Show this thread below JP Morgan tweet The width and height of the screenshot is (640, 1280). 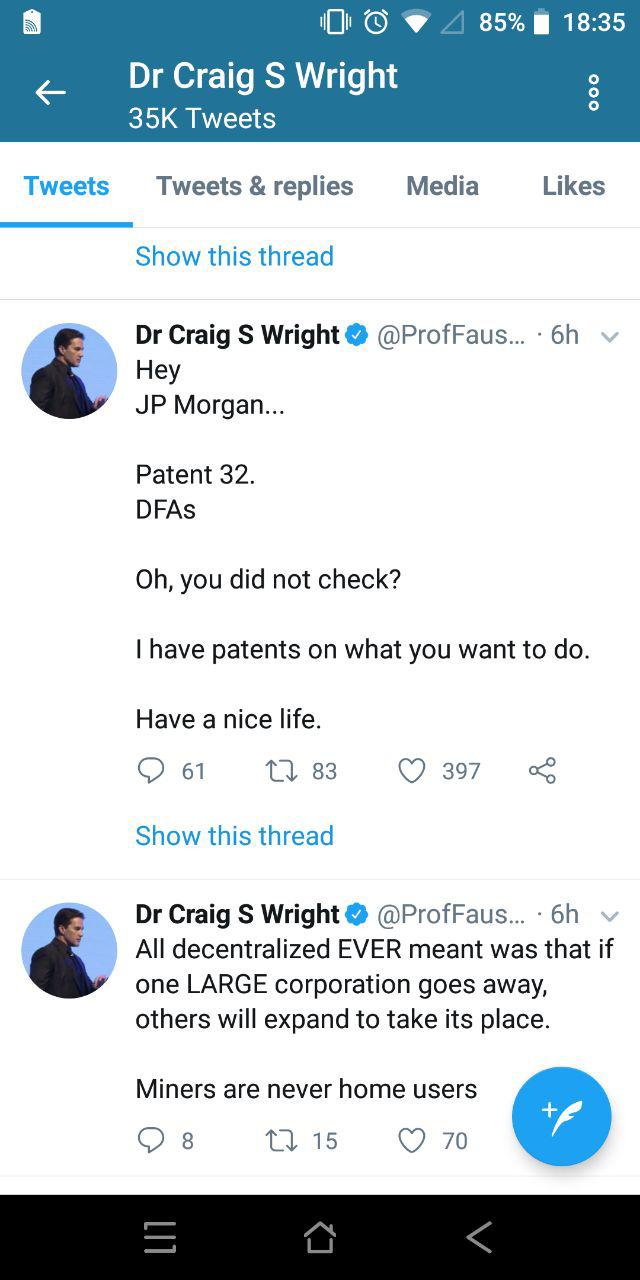[235, 835]
